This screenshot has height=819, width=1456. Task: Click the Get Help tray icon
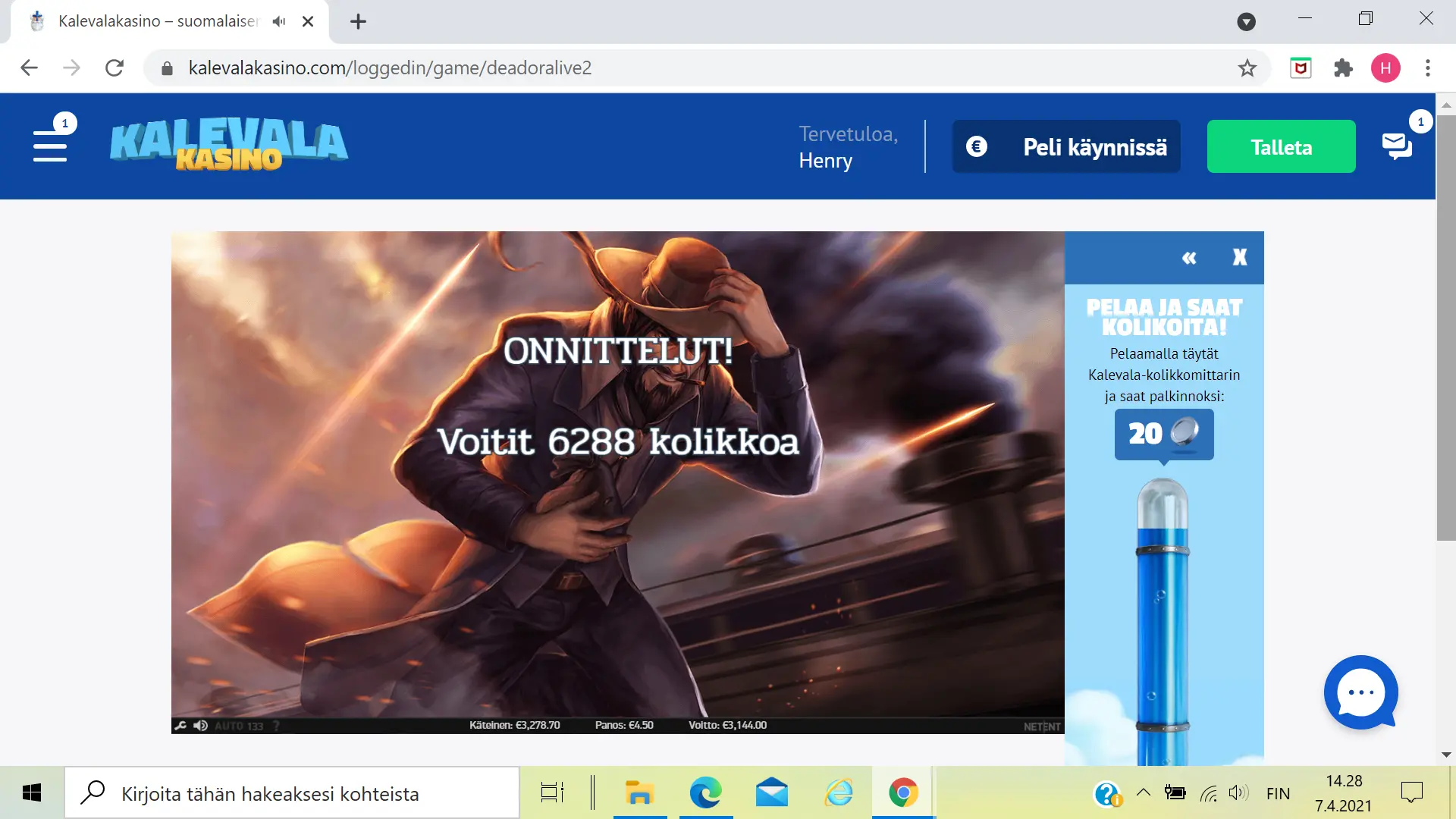pos(1107,794)
